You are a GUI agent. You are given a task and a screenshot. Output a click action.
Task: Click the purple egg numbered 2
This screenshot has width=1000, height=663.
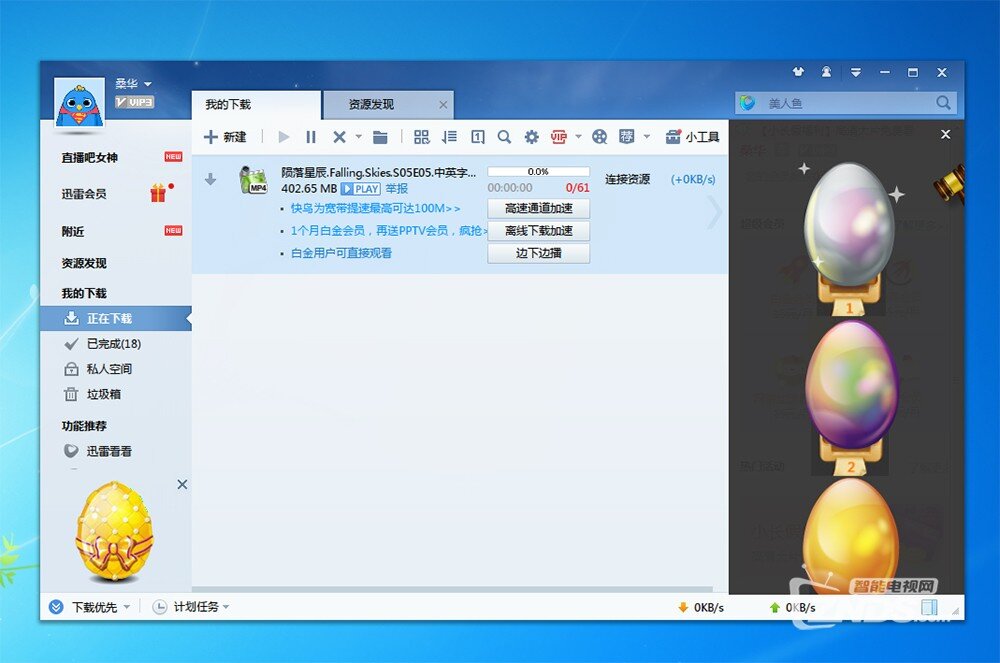coord(851,384)
